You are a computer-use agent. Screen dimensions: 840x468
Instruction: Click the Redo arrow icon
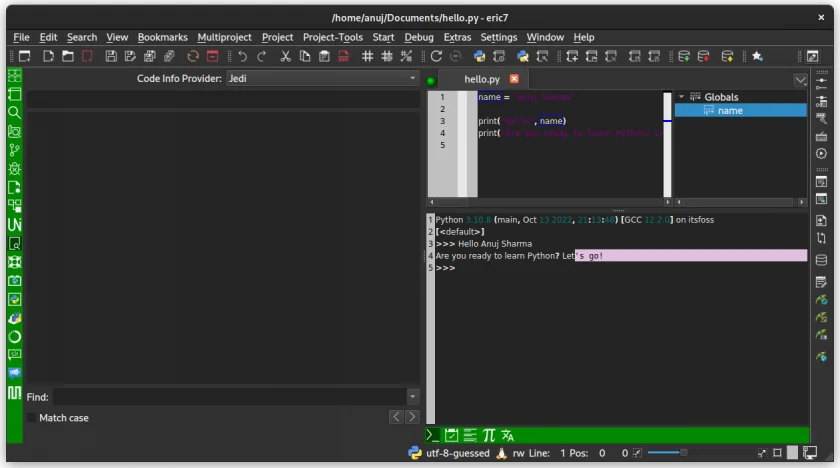(x=261, y=56)
